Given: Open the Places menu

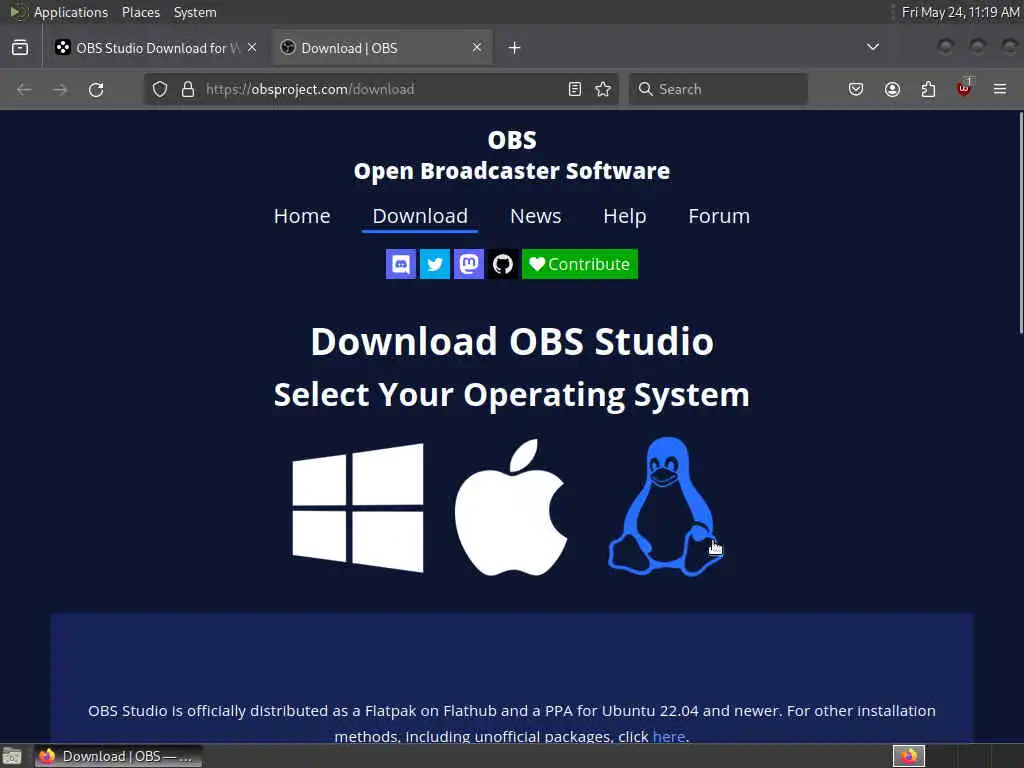Looking at the screenshot, I should (141, 12).
